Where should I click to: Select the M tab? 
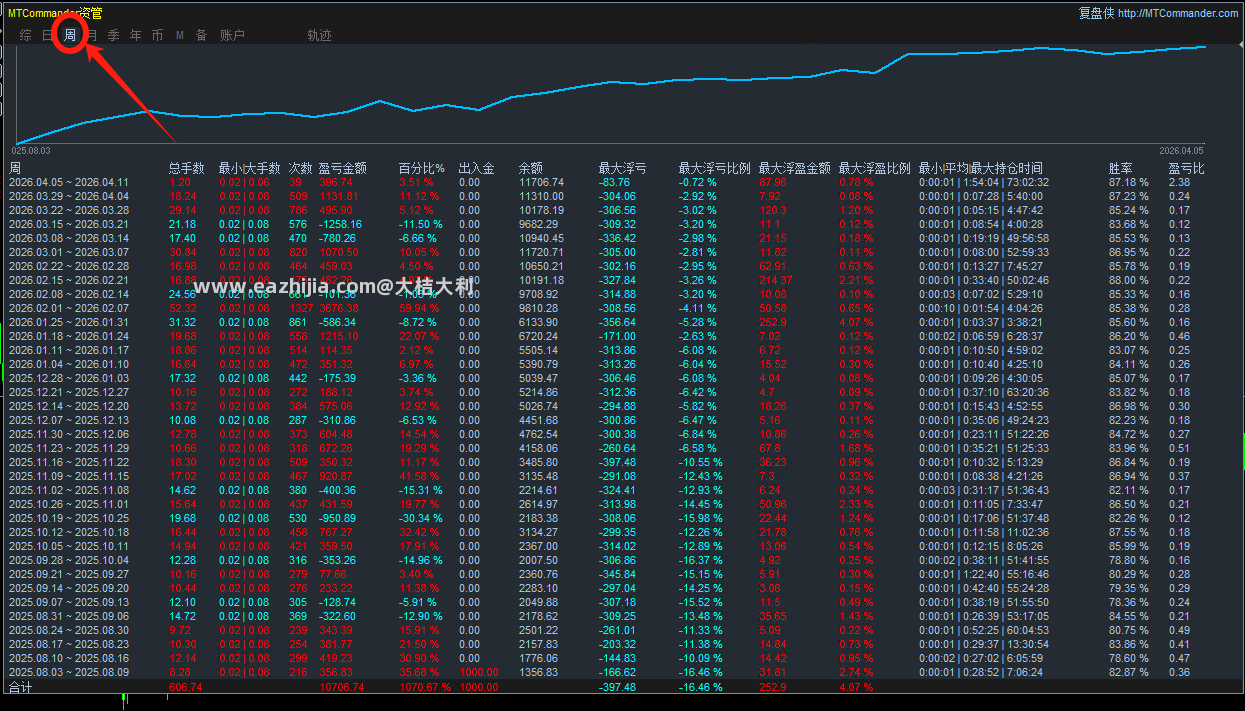tap(180, 35)
